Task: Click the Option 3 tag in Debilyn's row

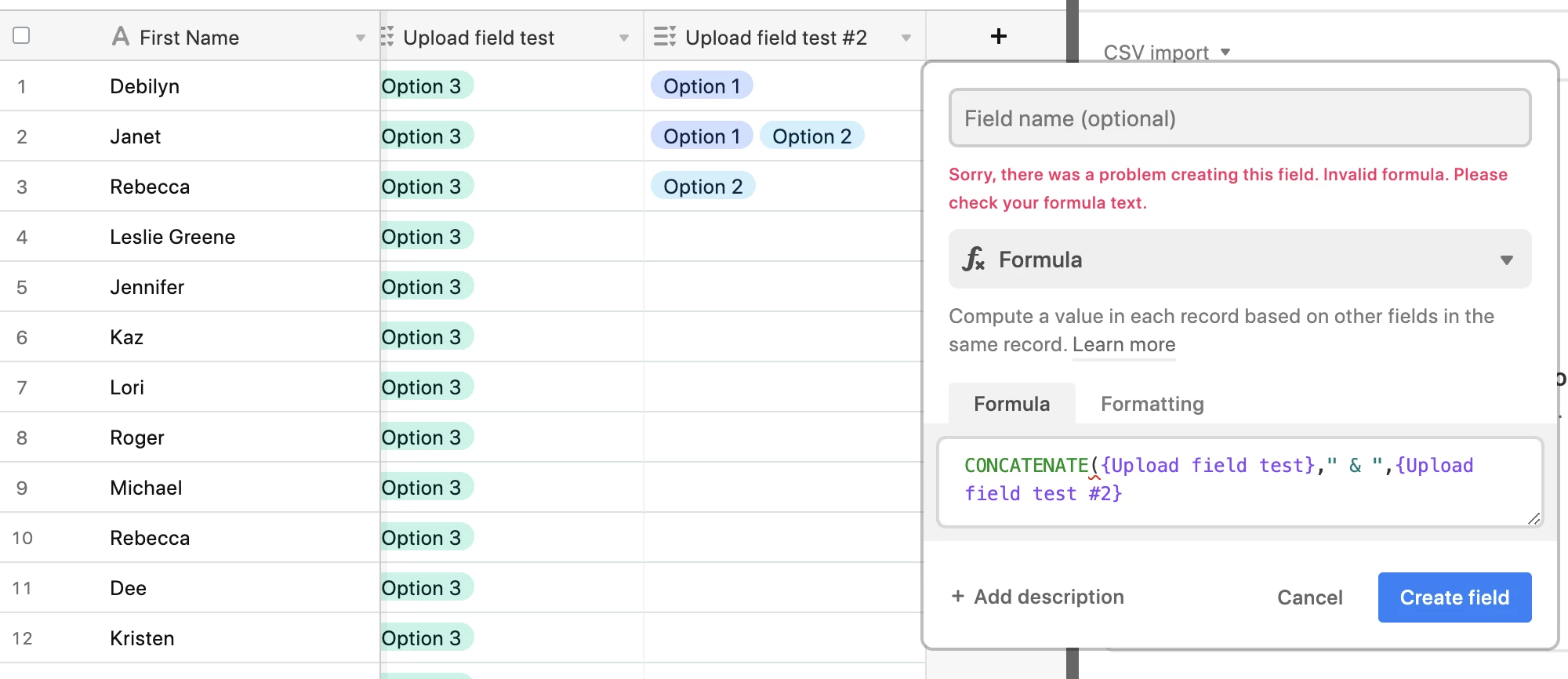Action: [426, 85]
